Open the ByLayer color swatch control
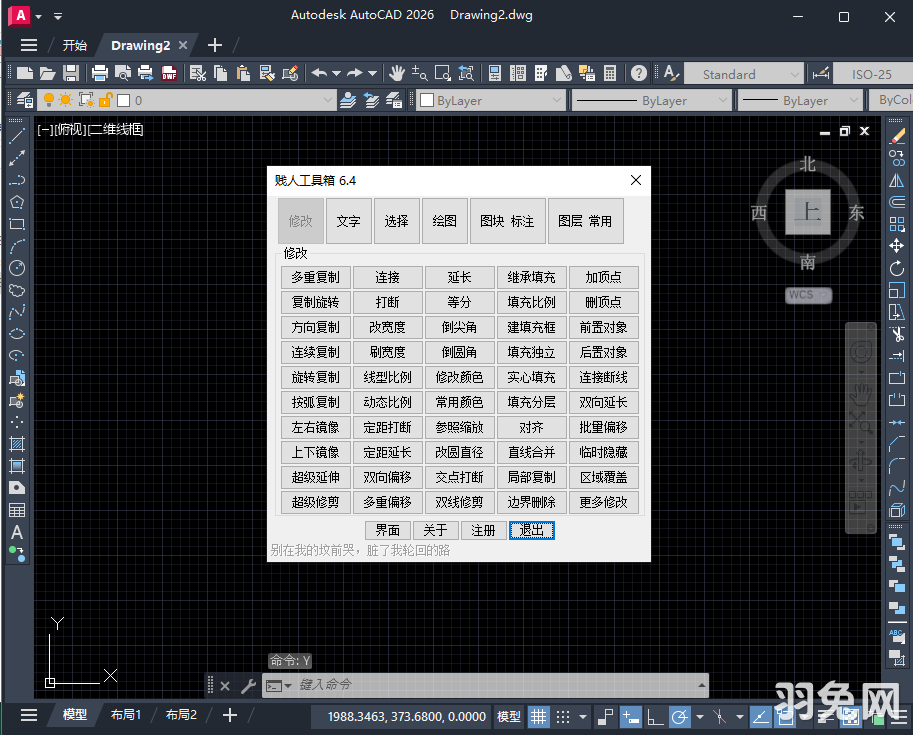 tap(490, 100)
